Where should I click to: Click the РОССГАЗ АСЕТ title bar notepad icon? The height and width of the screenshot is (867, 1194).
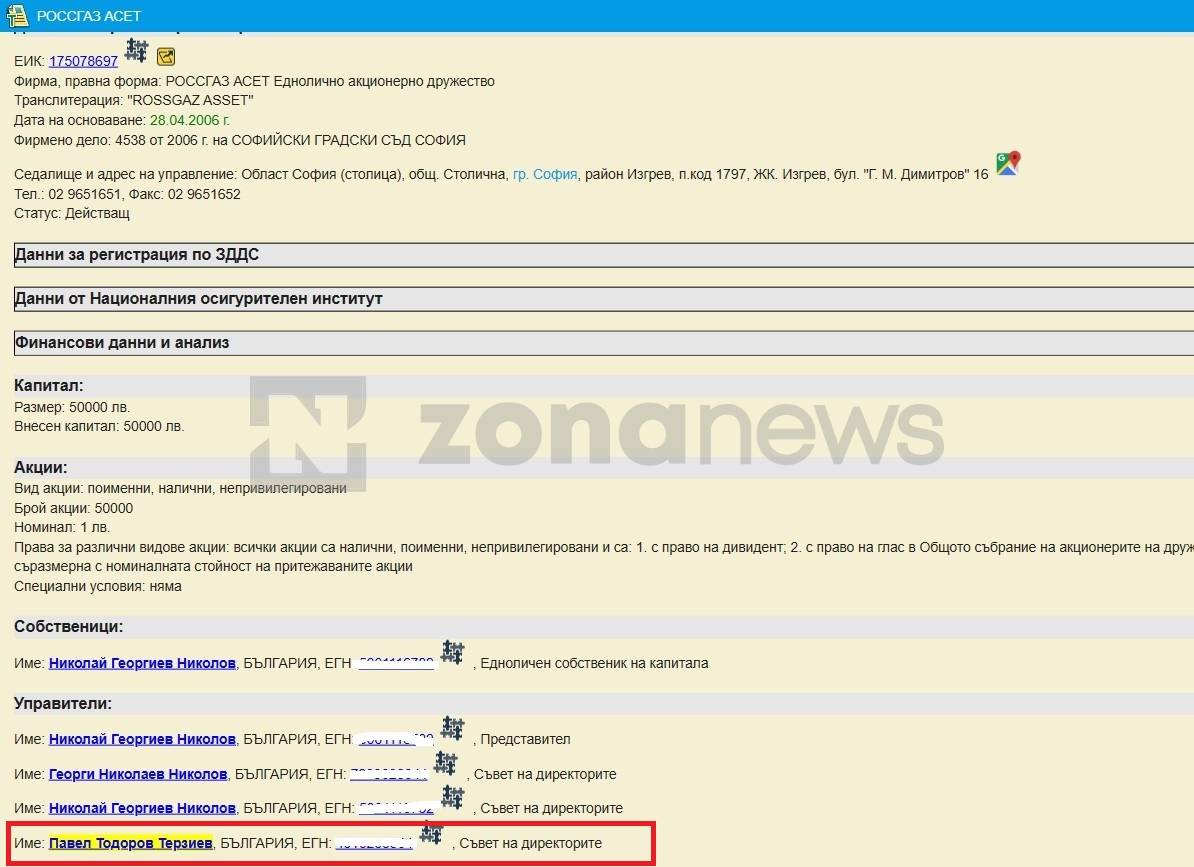click(x=17, y=16)
